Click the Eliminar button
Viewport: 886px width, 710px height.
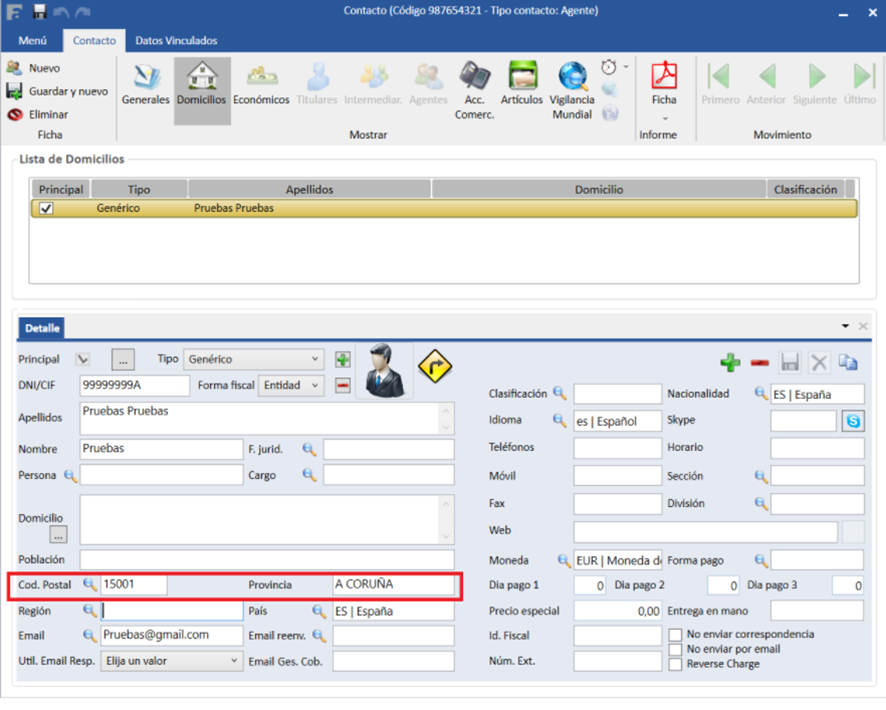point(38,114)
